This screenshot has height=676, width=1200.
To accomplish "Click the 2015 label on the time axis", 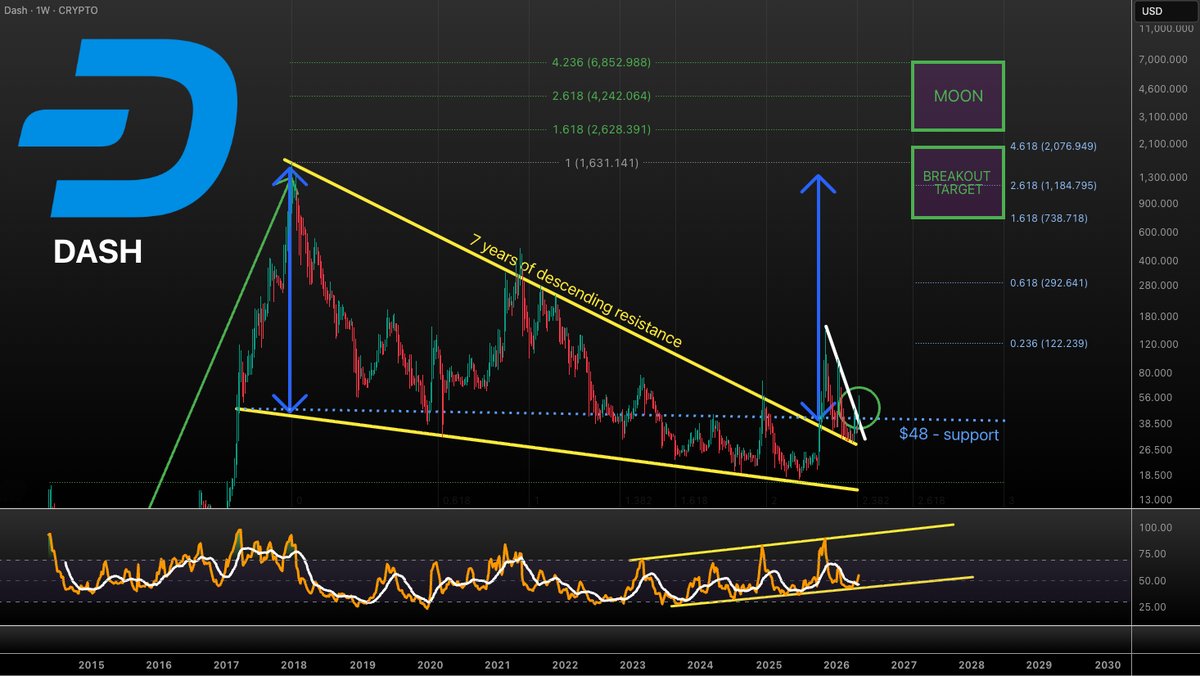I will 91,664.
